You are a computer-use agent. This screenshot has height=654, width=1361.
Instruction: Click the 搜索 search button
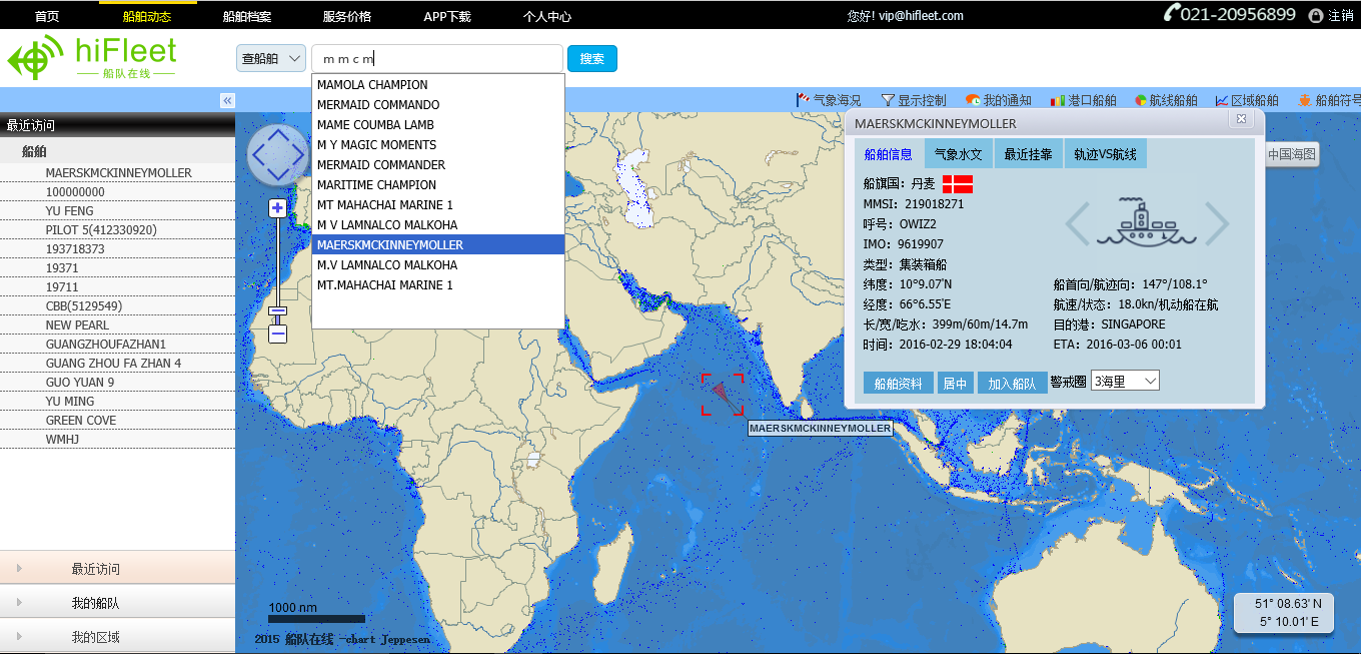[x=592, y=59]
